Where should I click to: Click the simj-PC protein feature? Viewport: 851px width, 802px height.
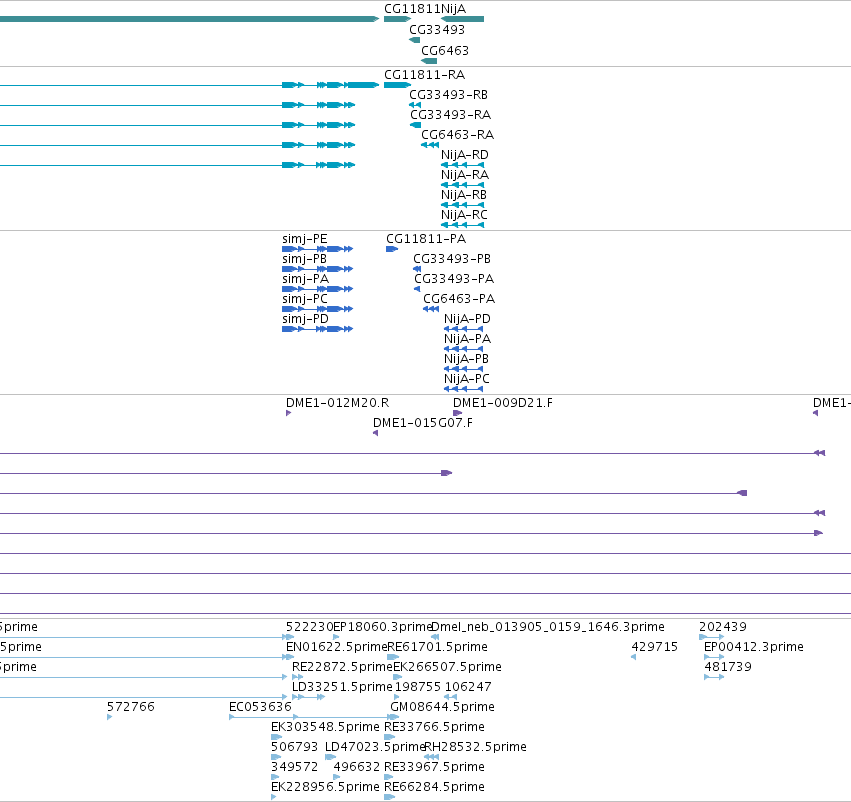pyautogui.click(x=317, y=309)
